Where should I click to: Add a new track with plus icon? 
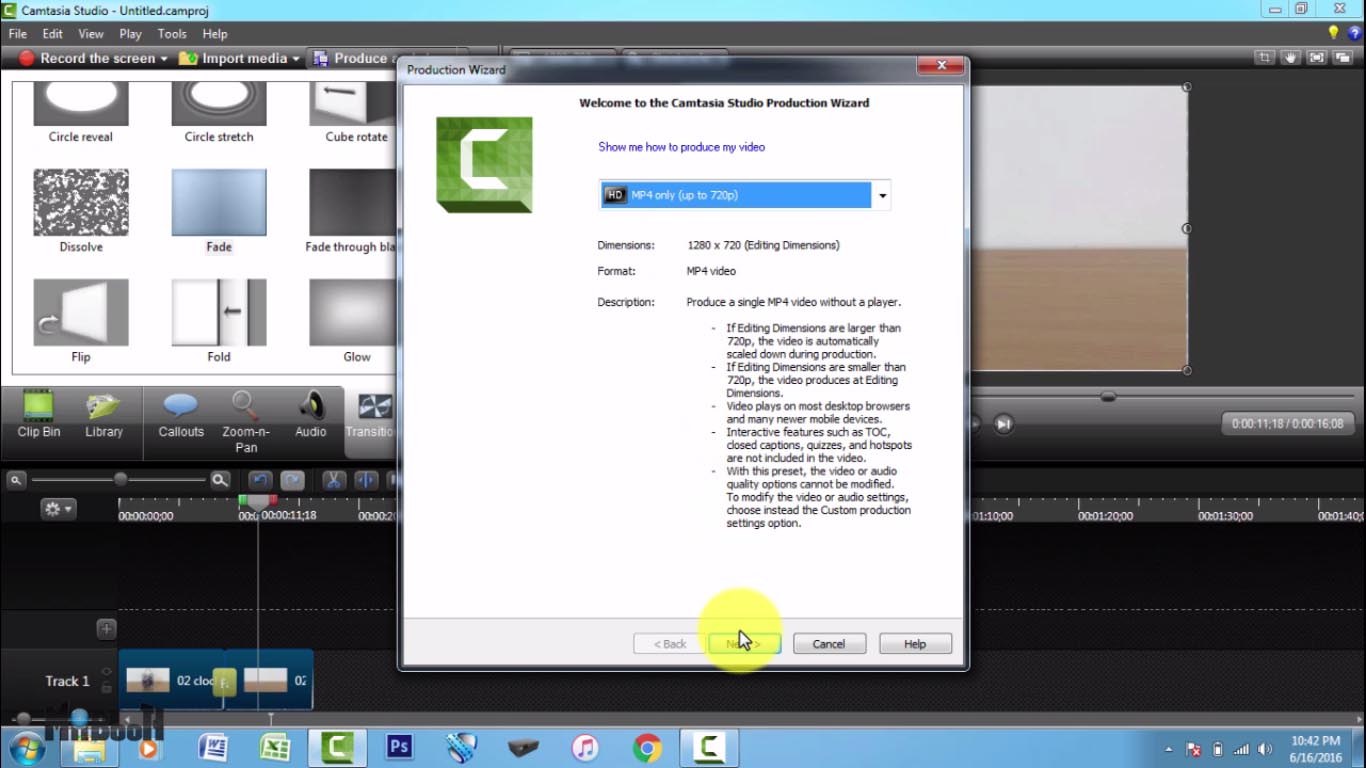pyautogui.click(x=106, y=629)
